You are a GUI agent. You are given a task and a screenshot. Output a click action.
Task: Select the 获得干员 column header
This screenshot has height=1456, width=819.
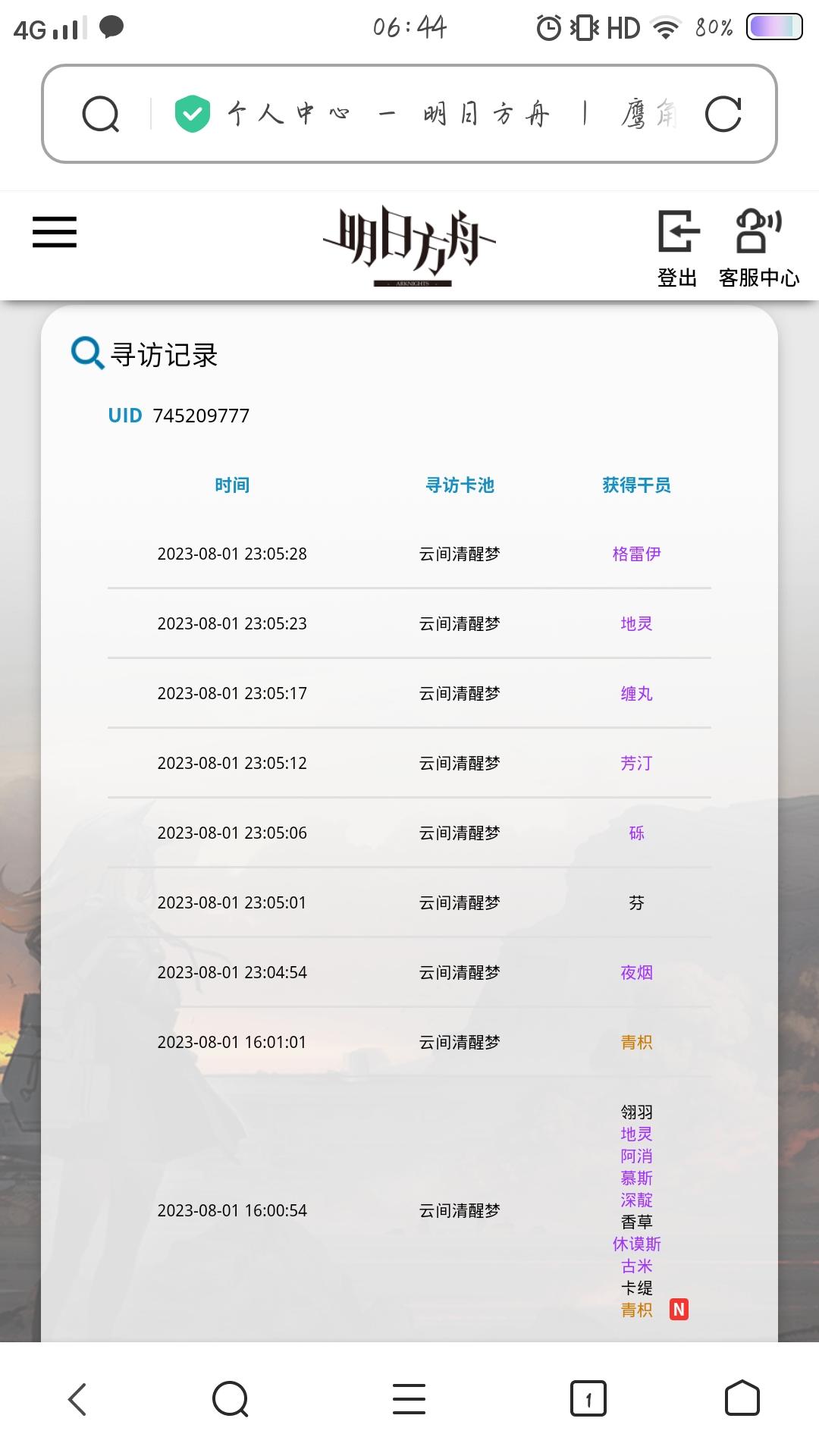[637, 485]
